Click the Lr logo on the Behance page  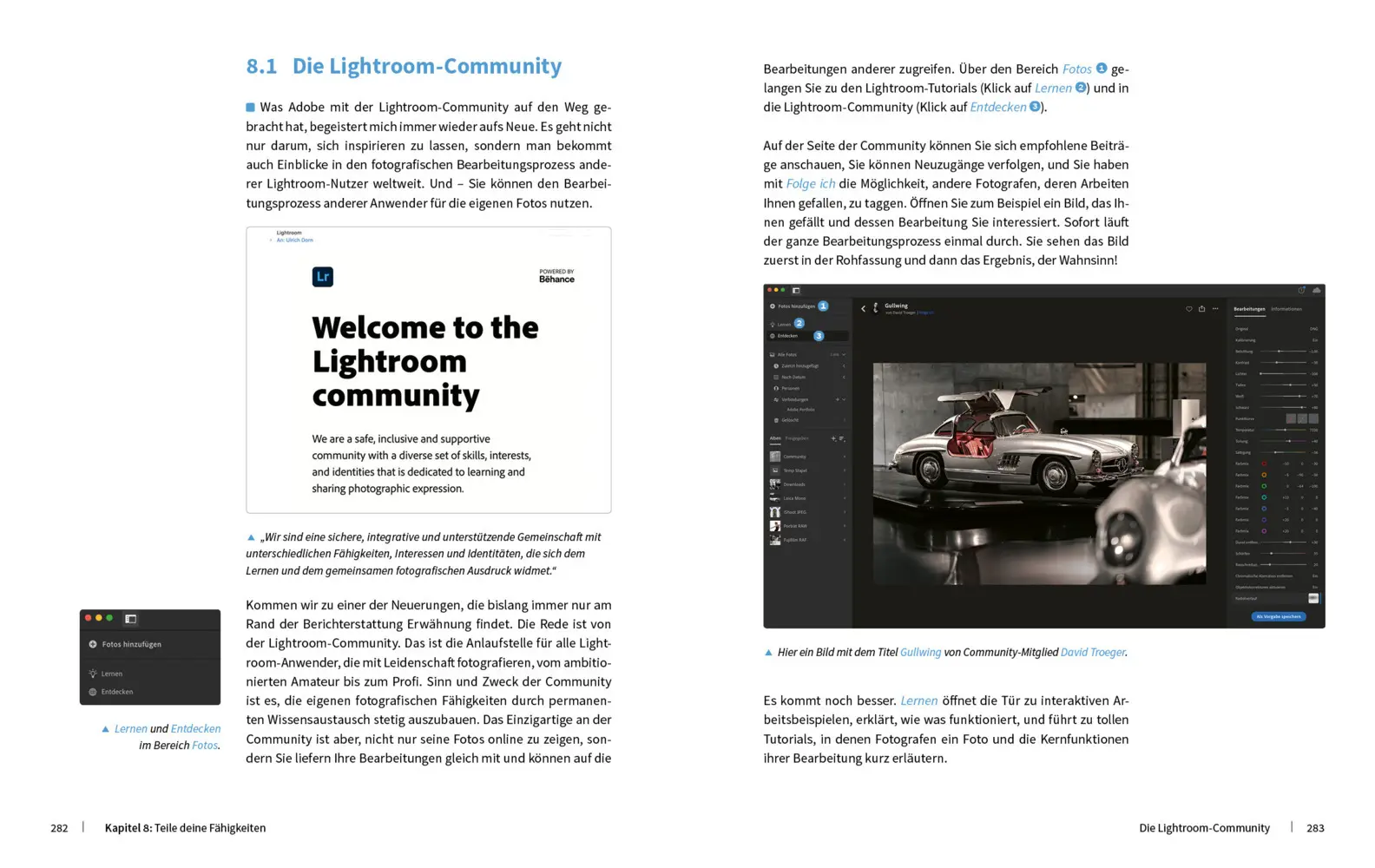(323, 277)
